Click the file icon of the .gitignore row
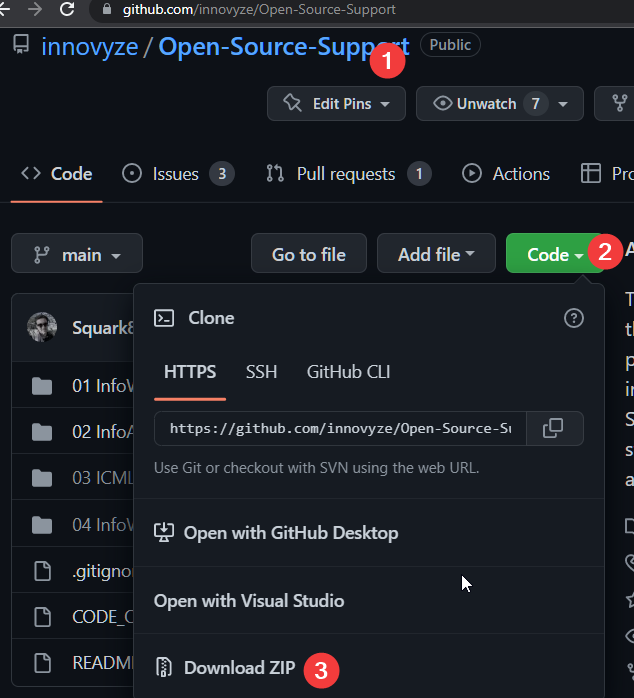The width and height of the screenshot is (634, 698). point(43,571)
